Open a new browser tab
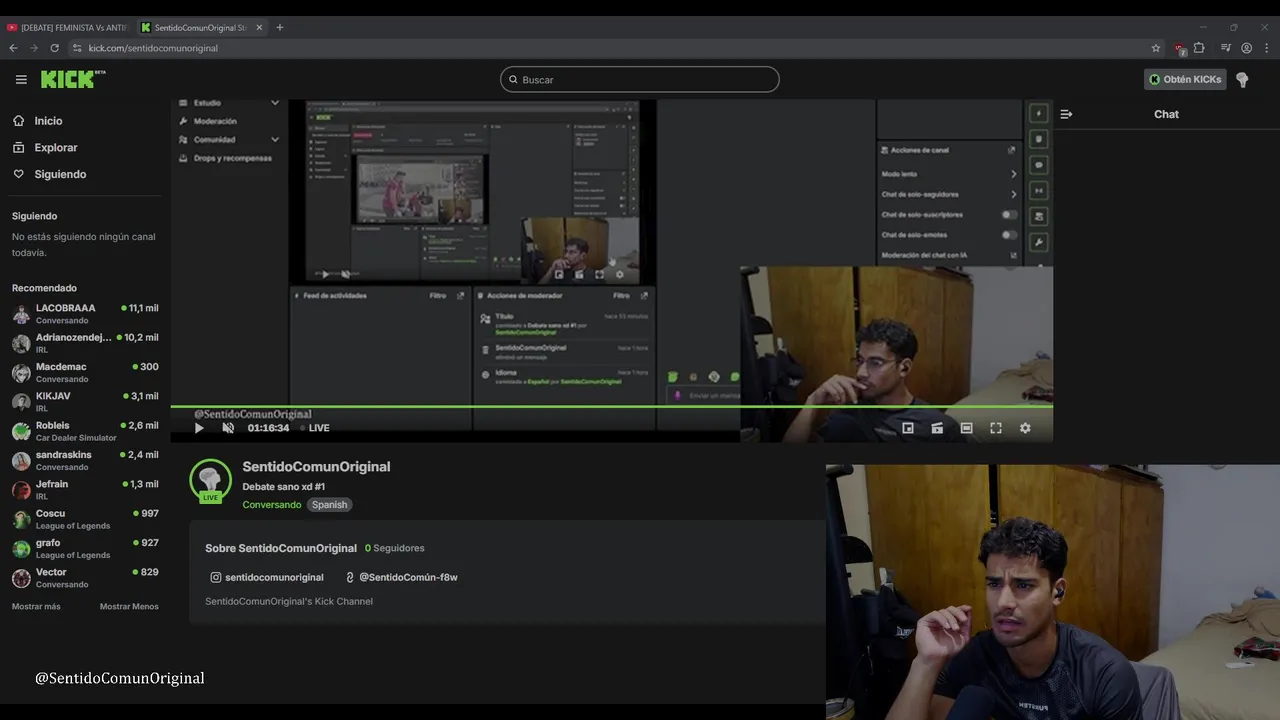 [x=280, y=28]
